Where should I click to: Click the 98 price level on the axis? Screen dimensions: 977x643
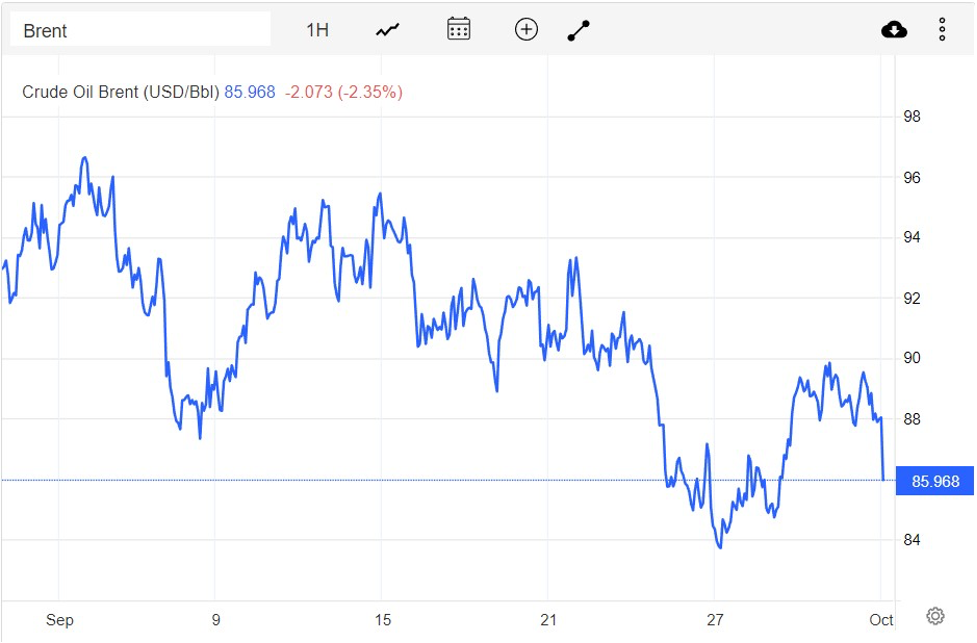[911, 117]
